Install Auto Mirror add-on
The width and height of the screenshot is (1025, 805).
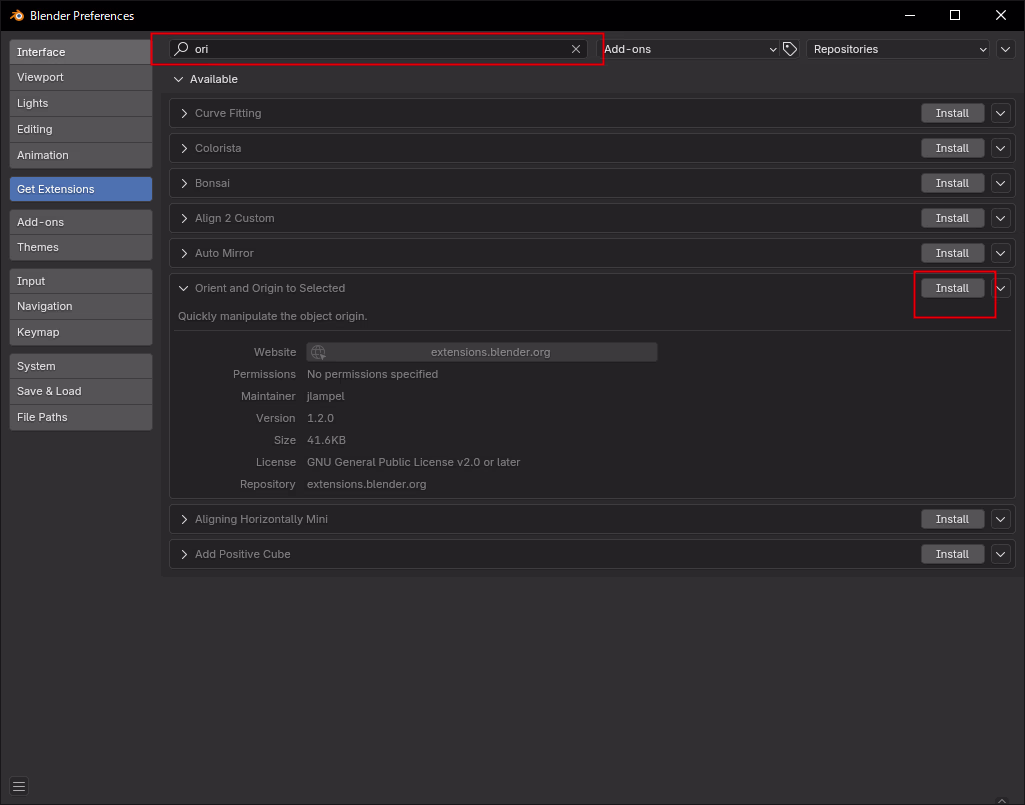(x=952, y=253)
